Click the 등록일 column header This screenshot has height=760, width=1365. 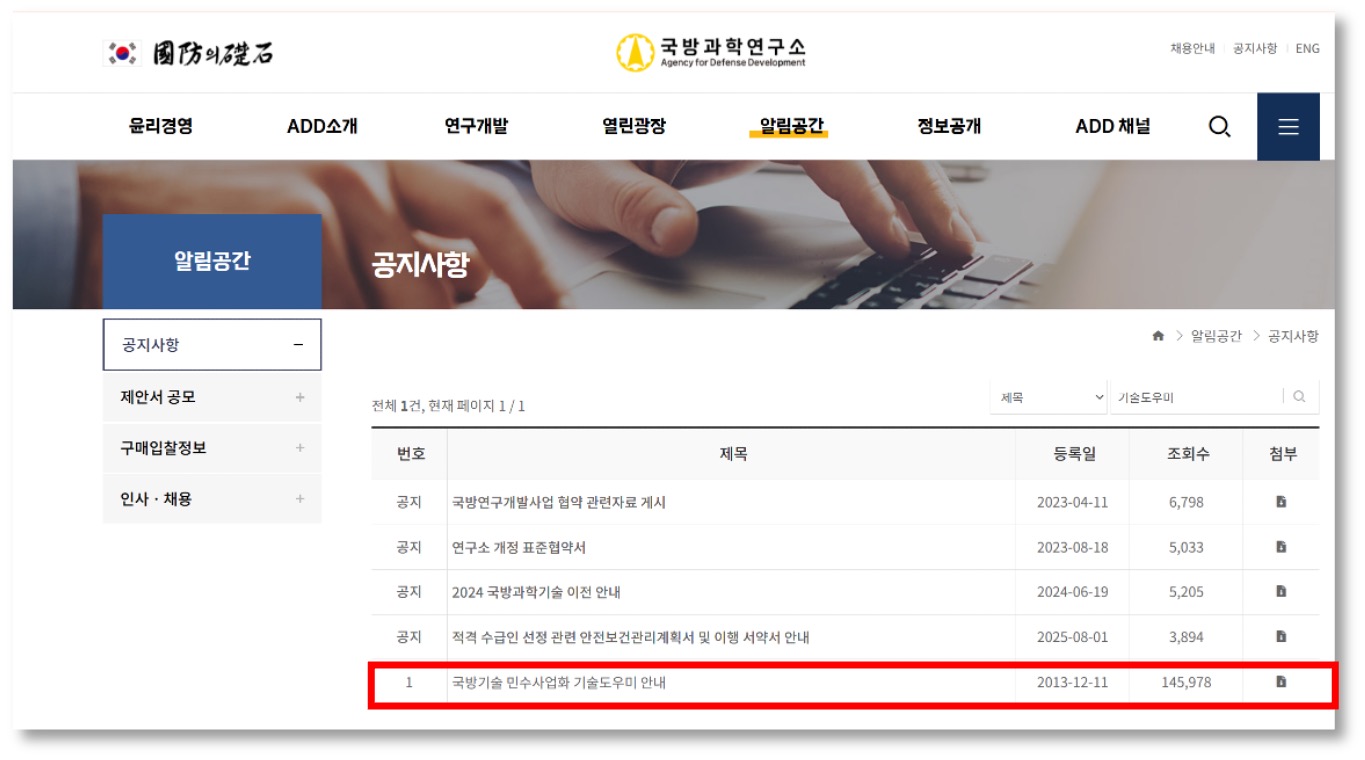click(1073, 454)
